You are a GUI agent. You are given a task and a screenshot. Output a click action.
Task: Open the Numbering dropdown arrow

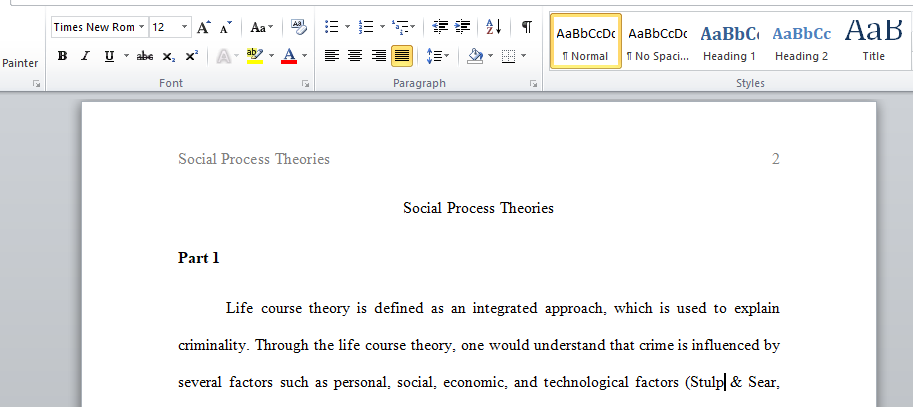coord(382,27)
